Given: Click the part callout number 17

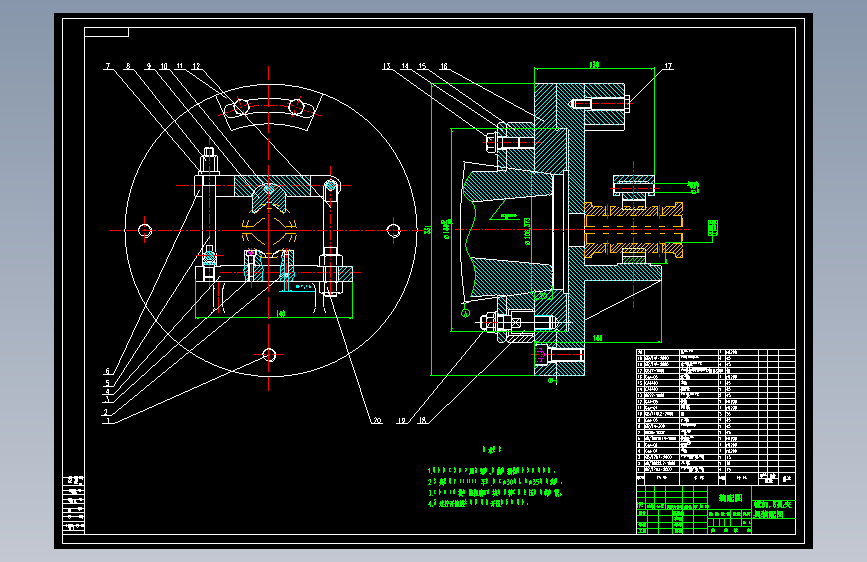Looking at the screenshot, I should pos(668,66).
